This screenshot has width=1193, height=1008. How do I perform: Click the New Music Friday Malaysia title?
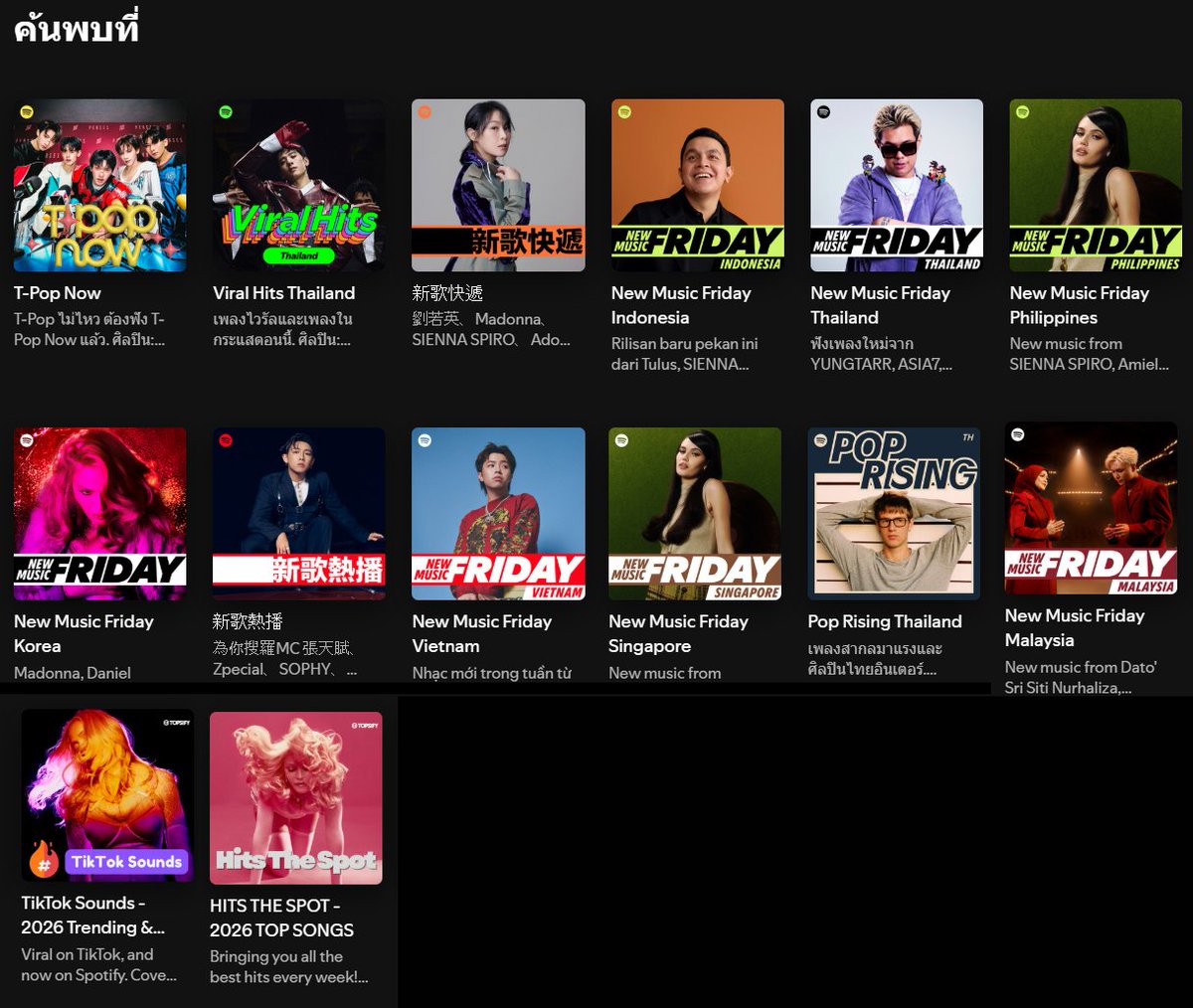pos(1075,627)
